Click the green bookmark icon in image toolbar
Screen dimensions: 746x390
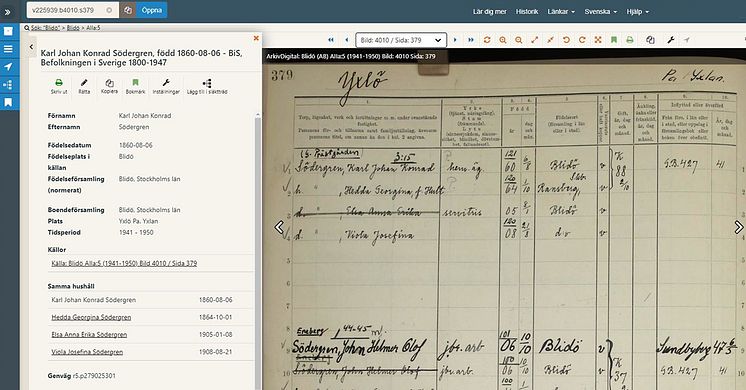pos(614,40)
